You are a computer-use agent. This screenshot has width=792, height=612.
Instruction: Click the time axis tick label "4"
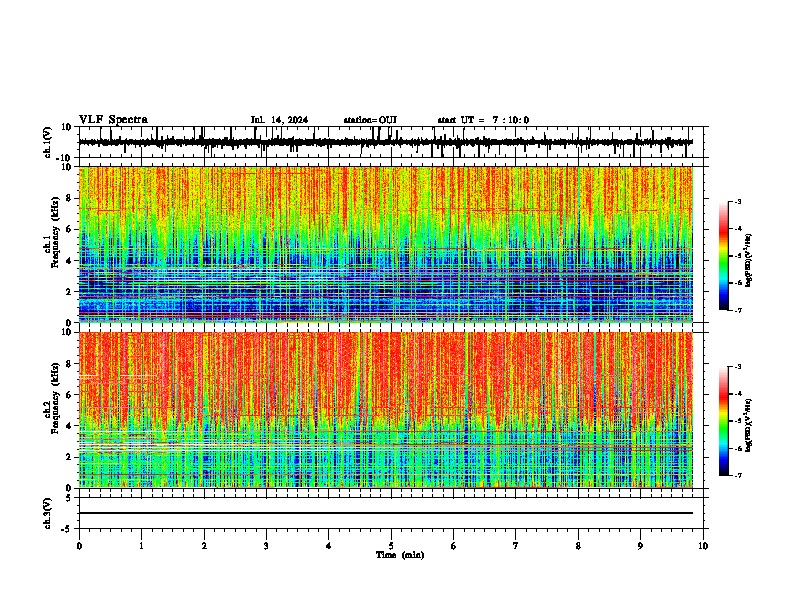click(x=329, y=546)
